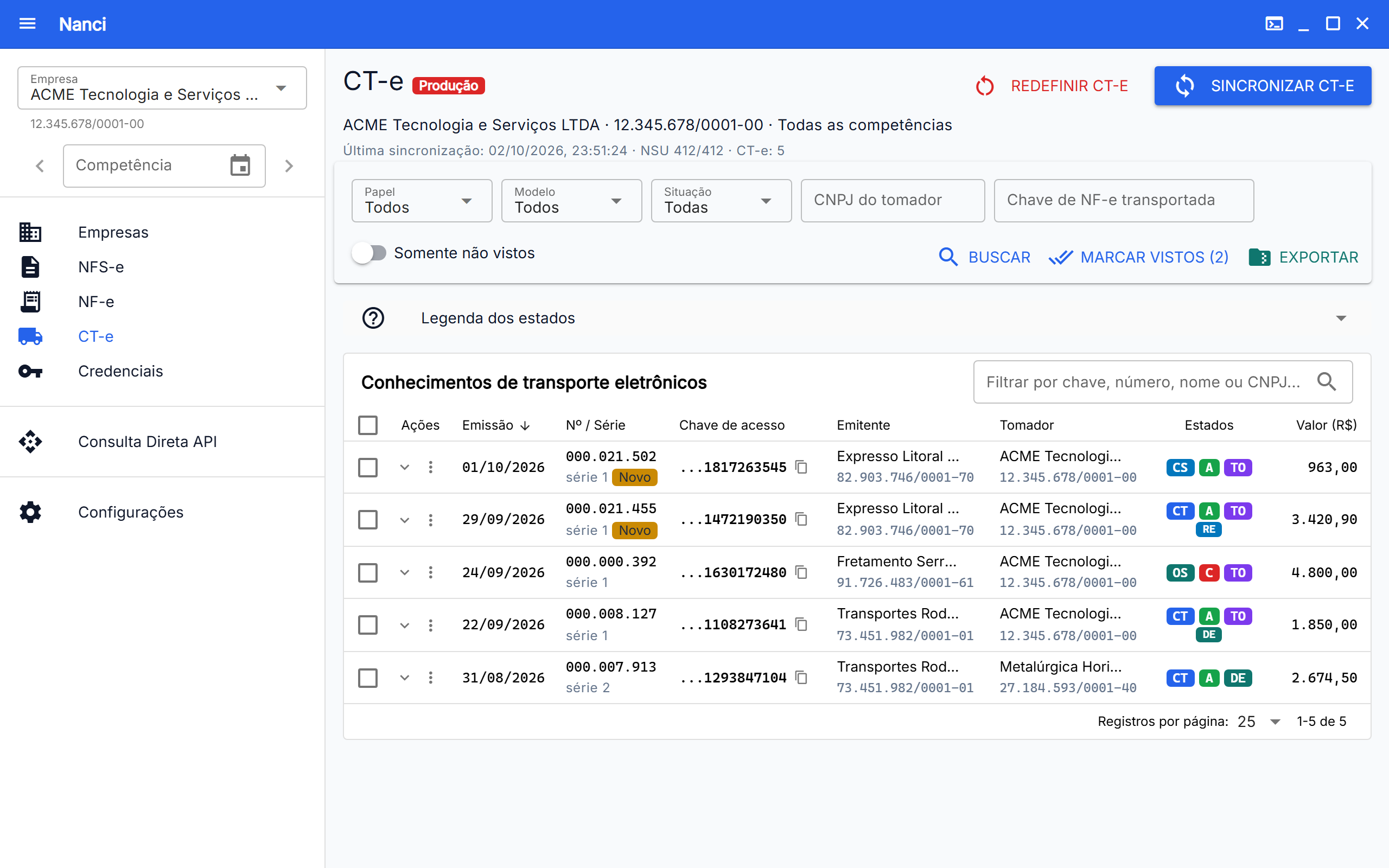Expand row details for CT-e dated 22/09/2026
This screenshot has width=1389, height=868.
pos(405,625)
